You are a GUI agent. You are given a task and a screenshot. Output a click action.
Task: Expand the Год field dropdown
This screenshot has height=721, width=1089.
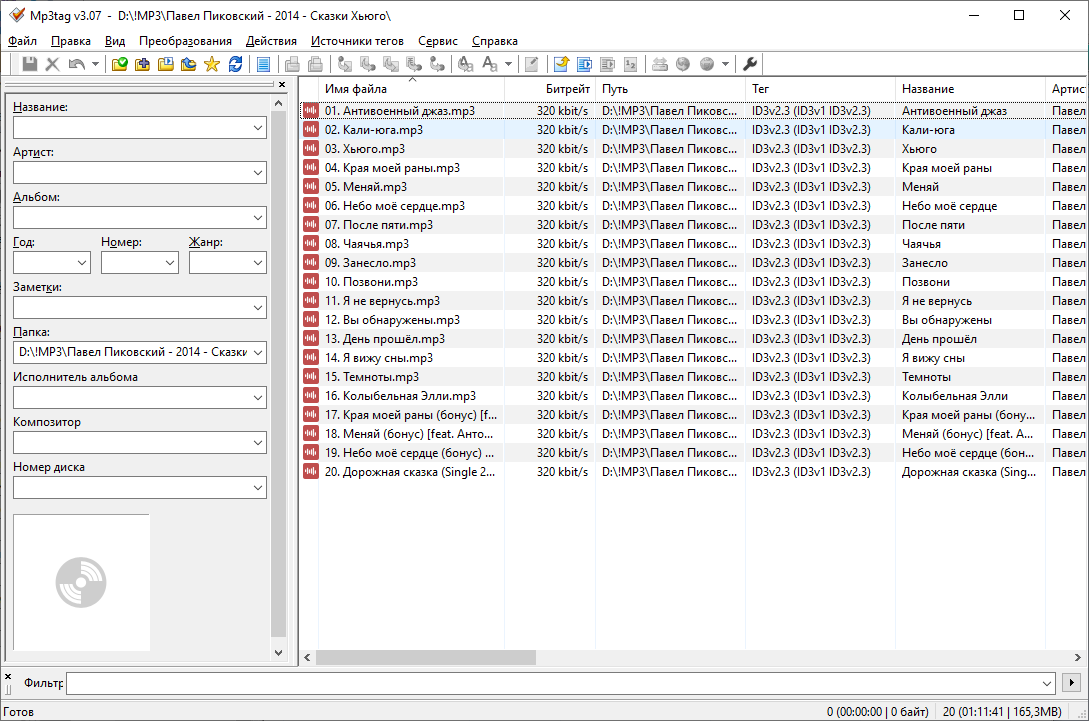pyautogui.click(x=82, y=263)
